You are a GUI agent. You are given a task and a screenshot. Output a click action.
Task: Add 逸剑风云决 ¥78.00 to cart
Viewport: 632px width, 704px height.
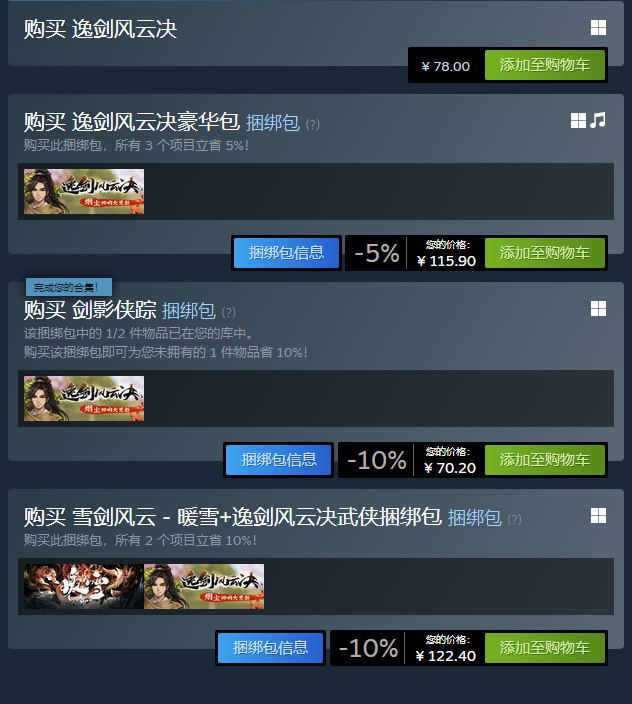click(x=545, y=65)
